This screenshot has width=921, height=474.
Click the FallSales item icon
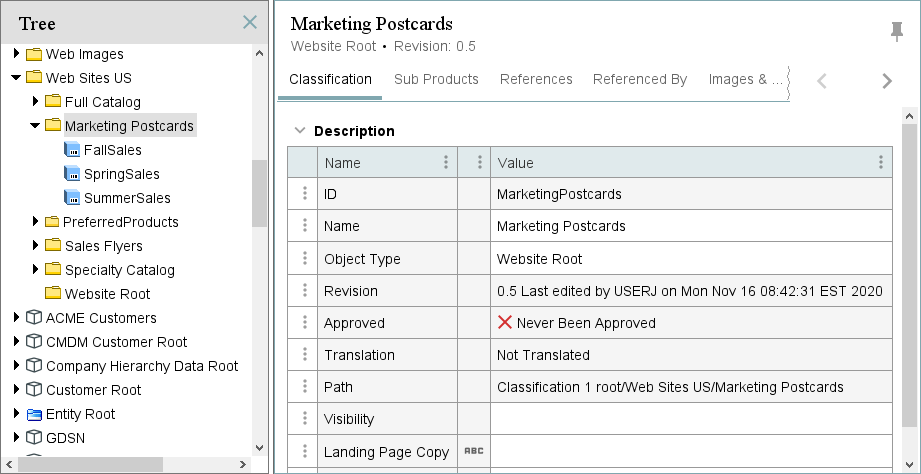pyautogui.click(x=72, y=150)
